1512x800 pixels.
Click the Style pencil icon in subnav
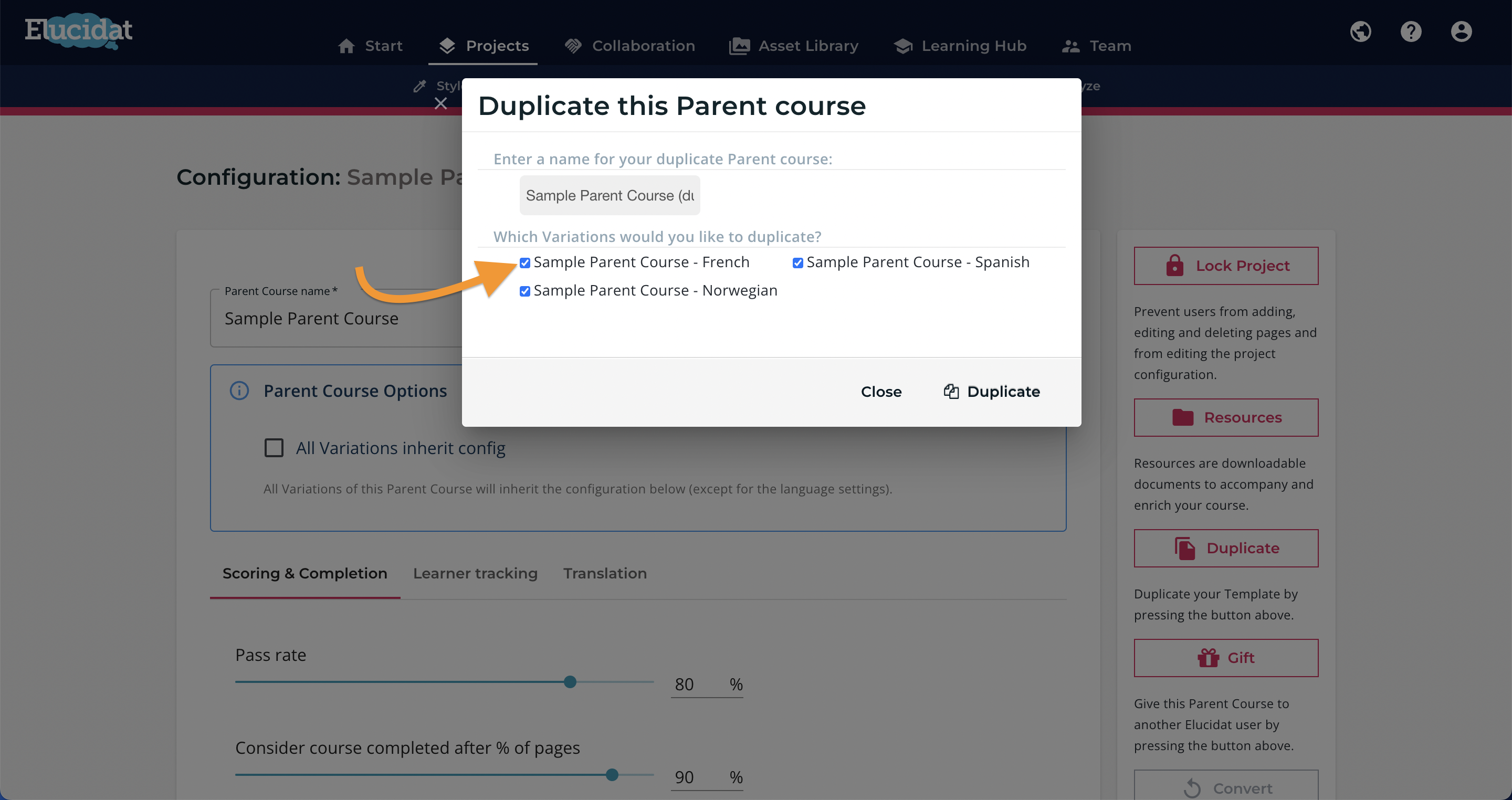pyautogui.click(x=419, y=86)
